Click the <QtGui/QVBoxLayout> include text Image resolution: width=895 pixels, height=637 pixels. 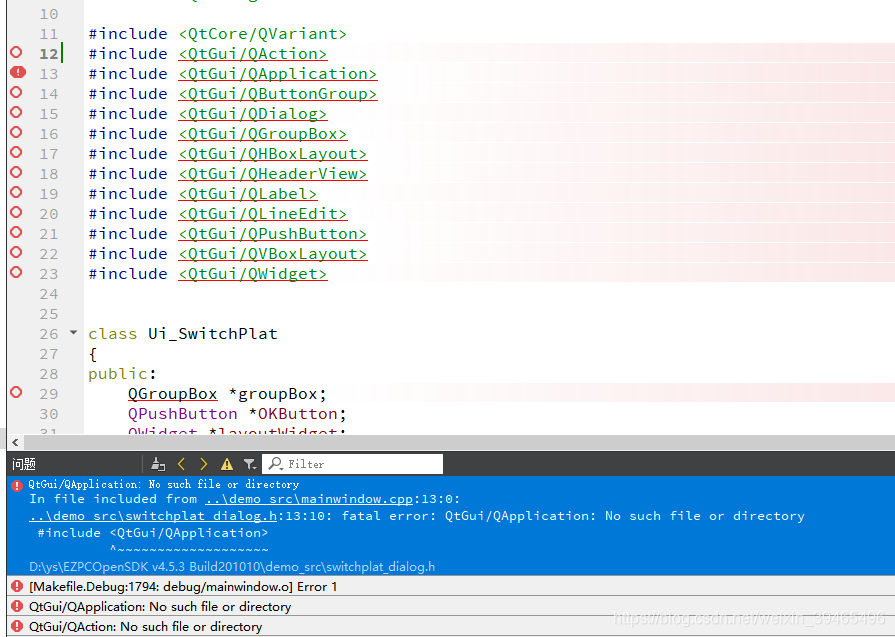click(273, 253)
